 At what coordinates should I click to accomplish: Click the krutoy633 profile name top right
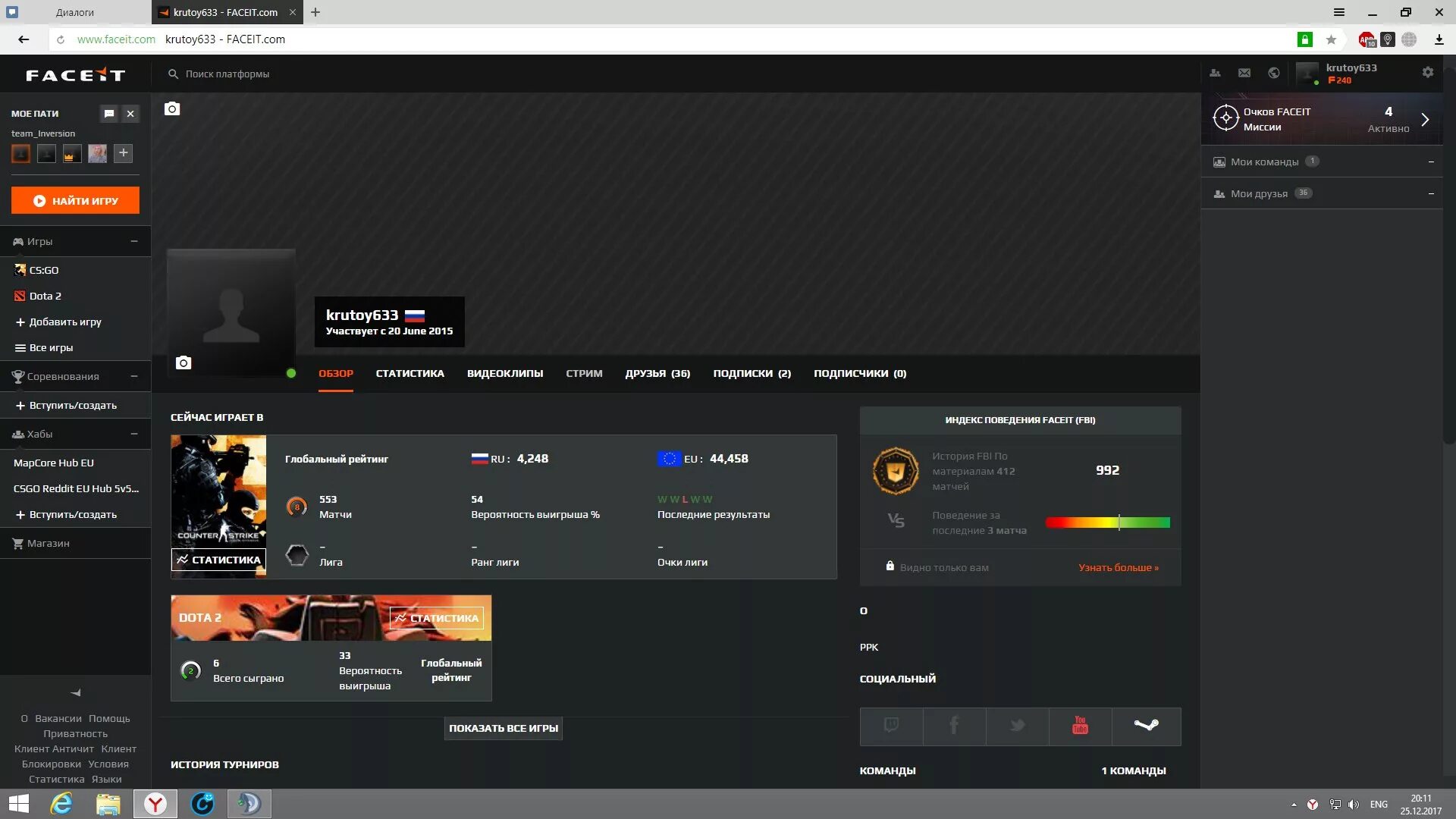1351,67
